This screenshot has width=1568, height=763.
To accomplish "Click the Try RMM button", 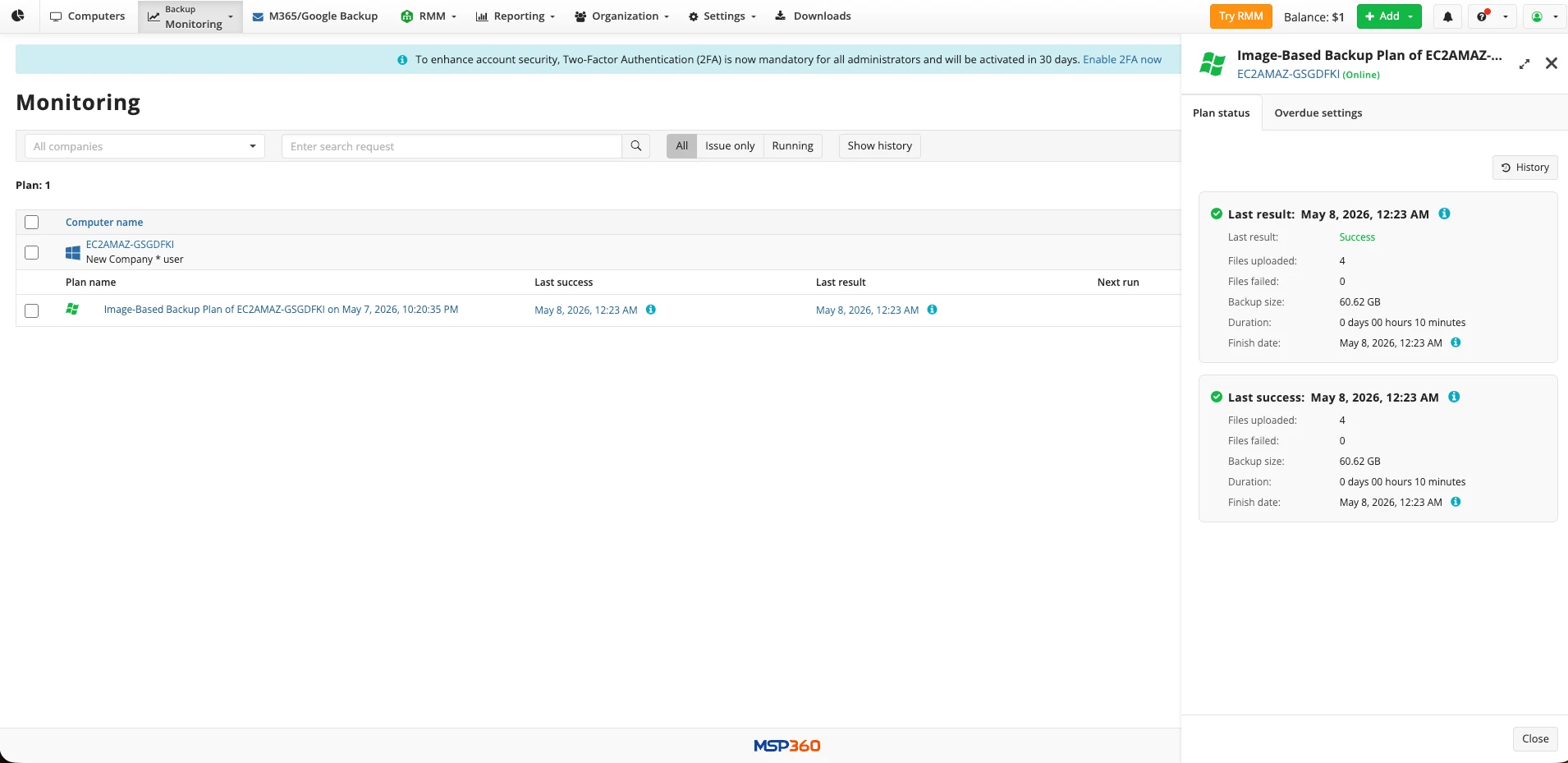I will tap(1241, 16).
